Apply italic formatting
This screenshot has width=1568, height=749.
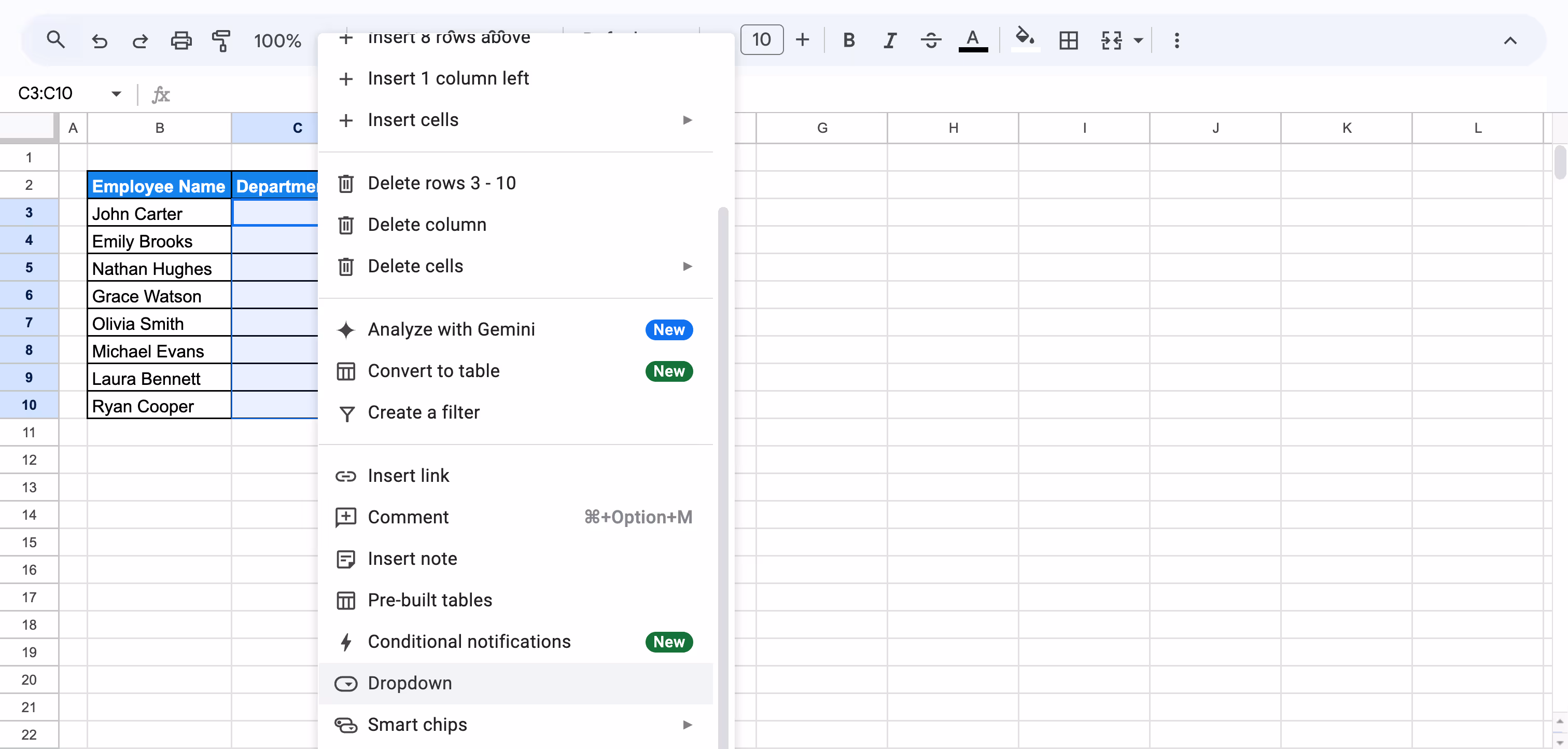pyautogui.click(x=889, y=40)
